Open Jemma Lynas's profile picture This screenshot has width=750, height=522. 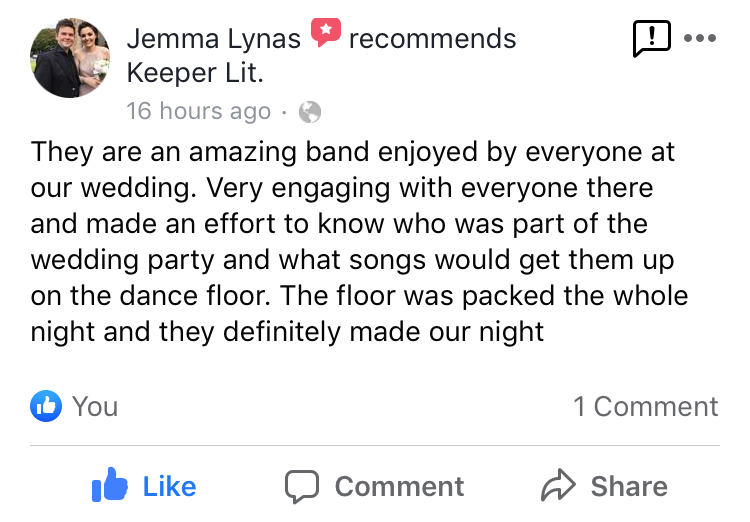tap(70, 57)
